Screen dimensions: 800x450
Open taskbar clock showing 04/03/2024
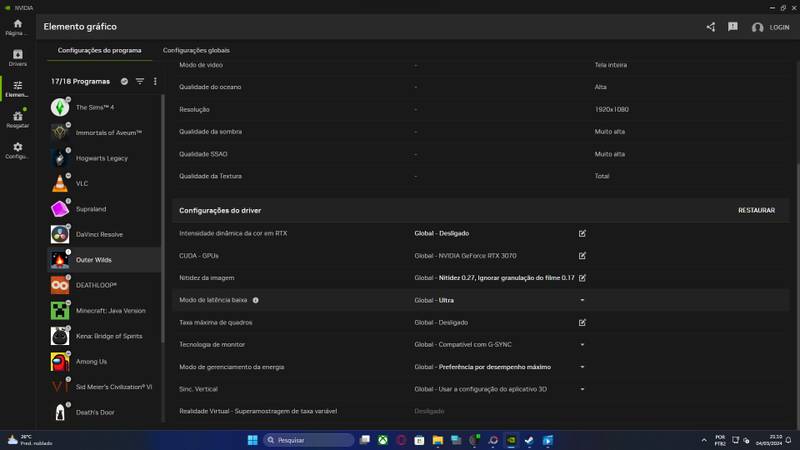point(769,440)
